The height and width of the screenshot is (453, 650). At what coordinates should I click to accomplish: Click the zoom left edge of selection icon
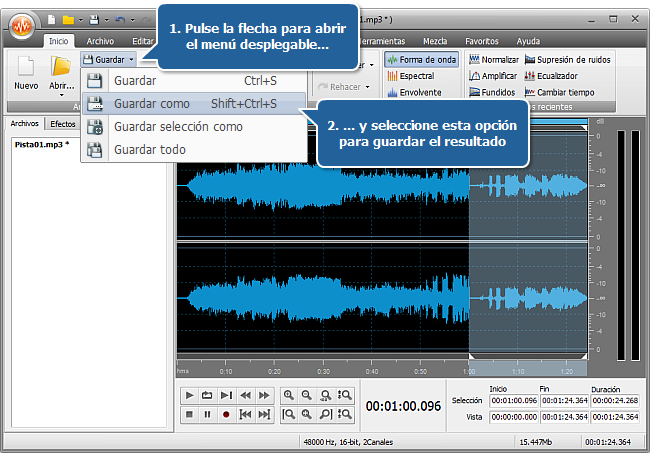[x=289, y=414]
